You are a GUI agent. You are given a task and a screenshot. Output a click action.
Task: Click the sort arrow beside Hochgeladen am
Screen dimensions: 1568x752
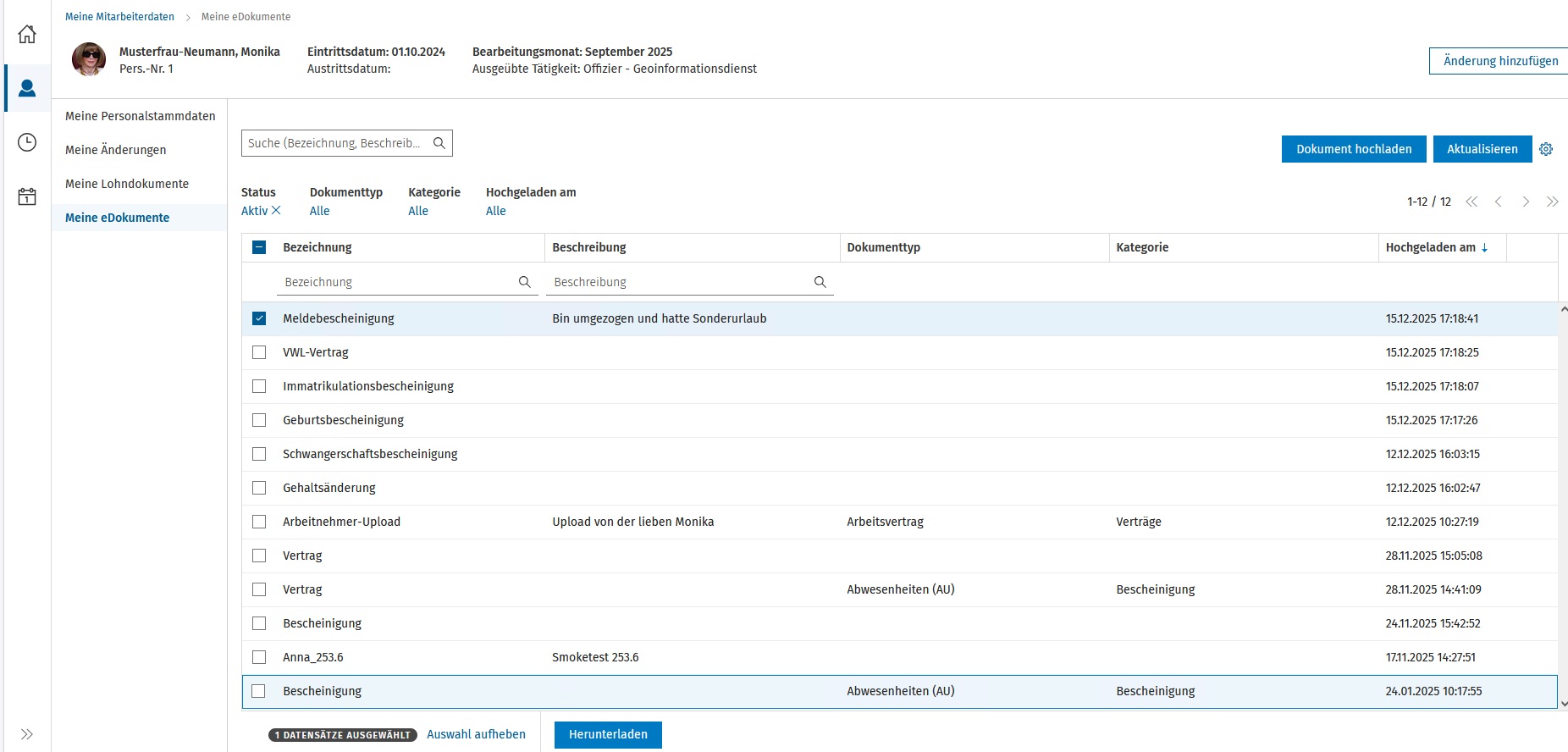point(1485,247)
